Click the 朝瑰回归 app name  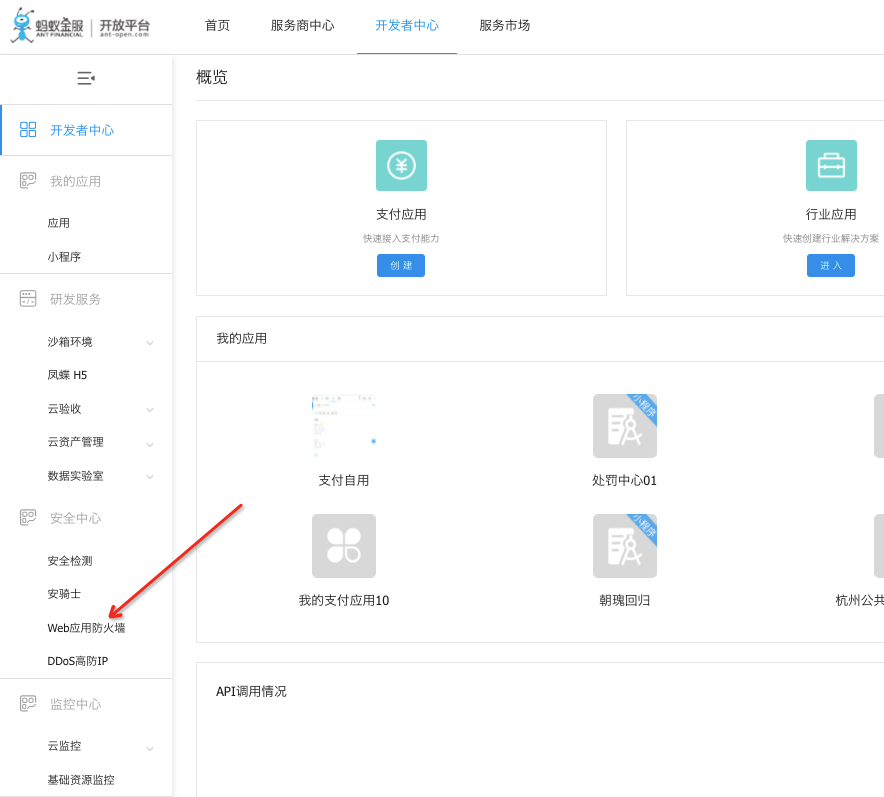pos(625,600)
